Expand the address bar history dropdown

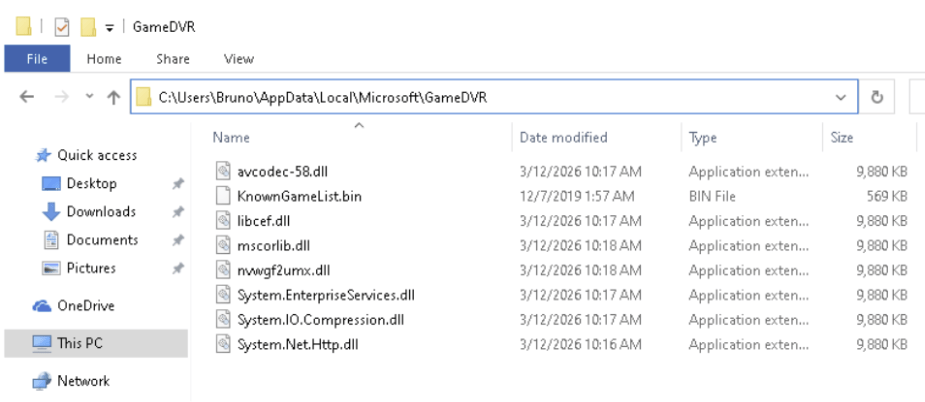click(841, 97)
